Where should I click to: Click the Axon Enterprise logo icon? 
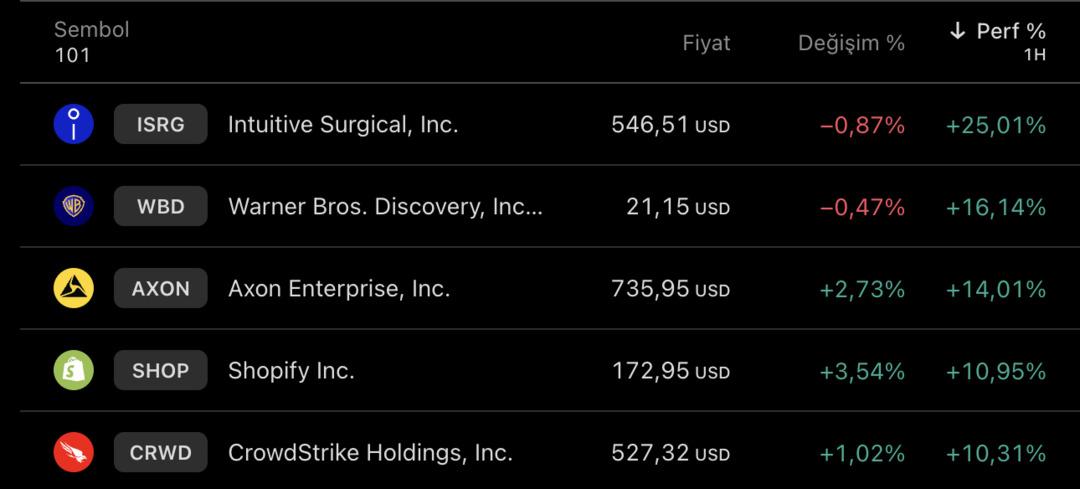coord(73,289)
